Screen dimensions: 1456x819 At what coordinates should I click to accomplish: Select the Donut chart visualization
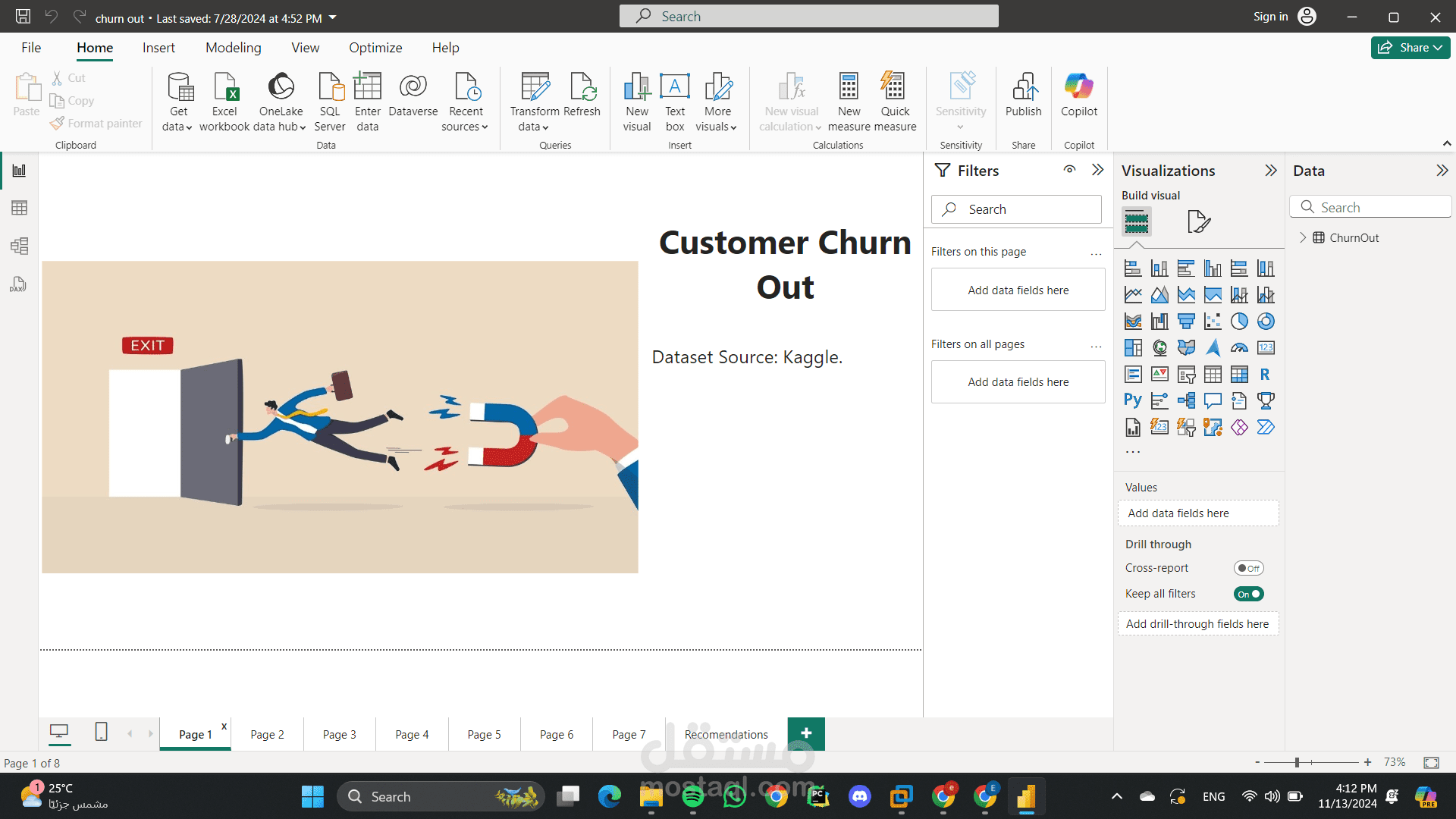coord(1266,322)
